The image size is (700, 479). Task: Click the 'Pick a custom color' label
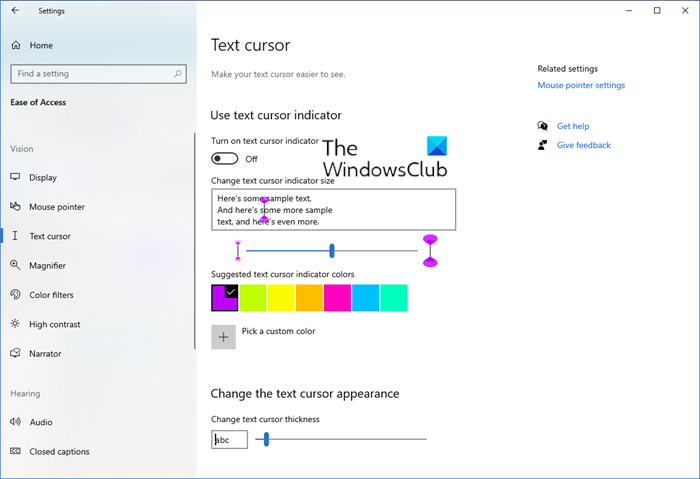pyautogui.click(x=278, y=331)
